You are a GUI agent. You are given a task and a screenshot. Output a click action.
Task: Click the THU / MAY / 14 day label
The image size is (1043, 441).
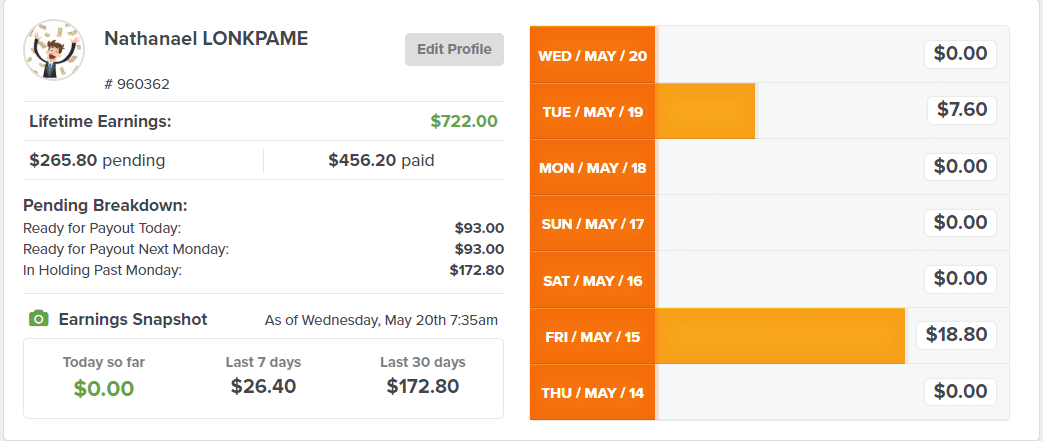[x=593, y=392]
